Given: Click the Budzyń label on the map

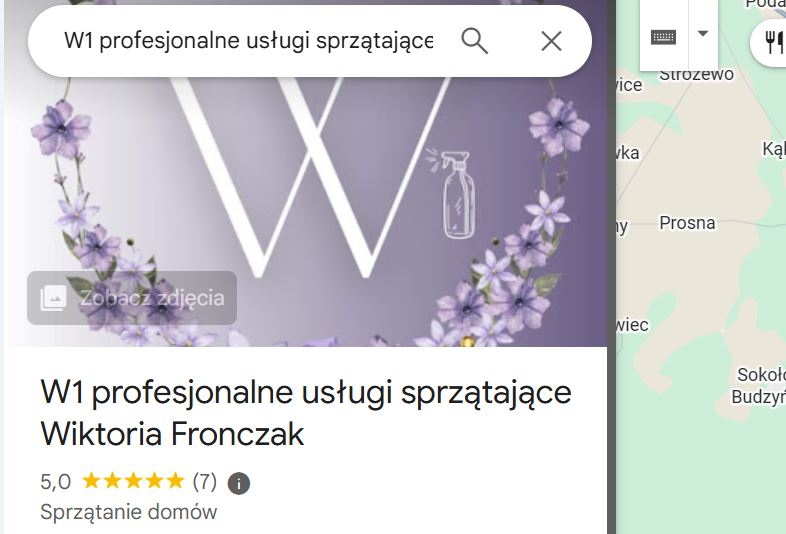Looking at the screenshot, I should point(758,397).
